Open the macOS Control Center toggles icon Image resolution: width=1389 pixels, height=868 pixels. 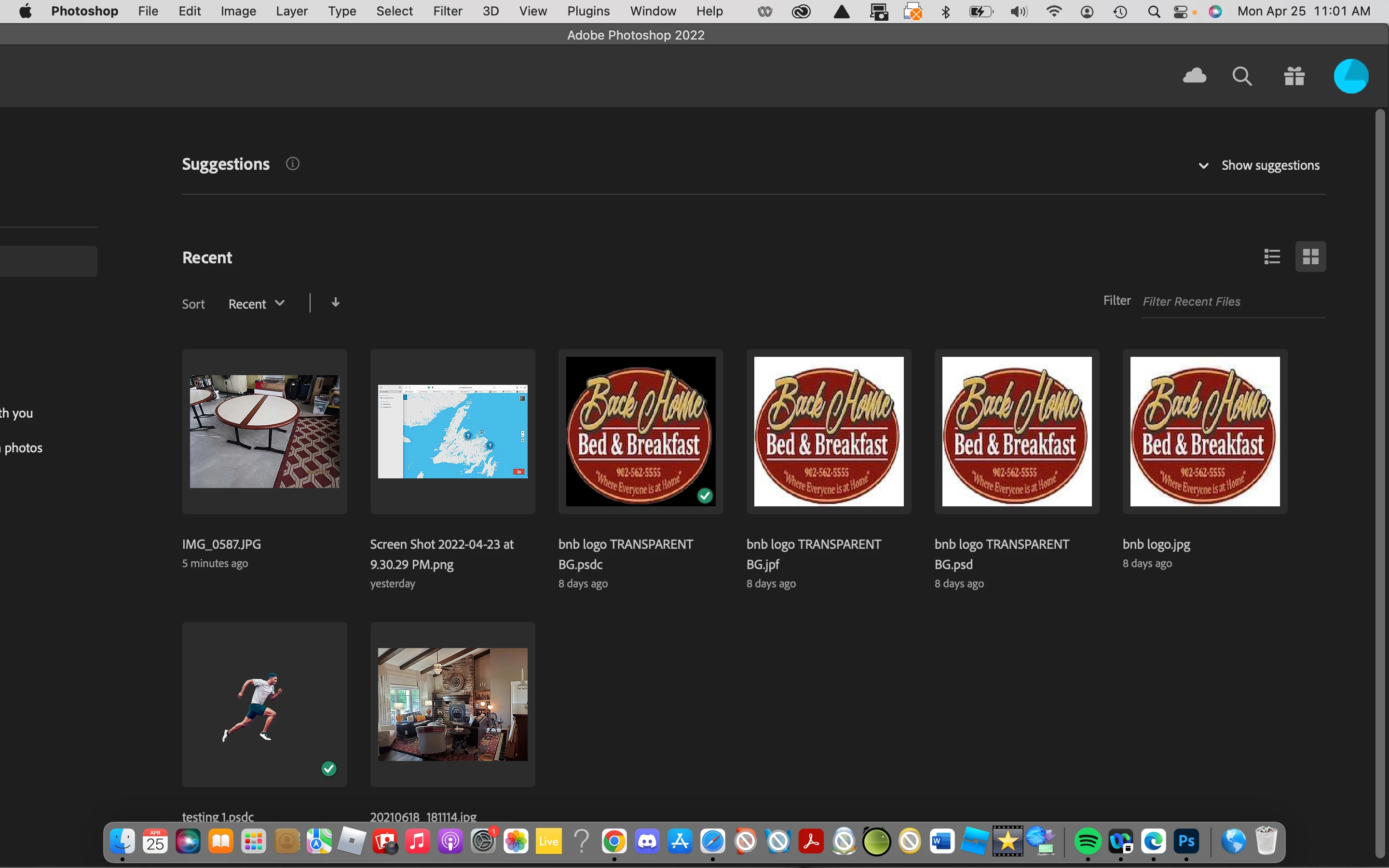1180,12
